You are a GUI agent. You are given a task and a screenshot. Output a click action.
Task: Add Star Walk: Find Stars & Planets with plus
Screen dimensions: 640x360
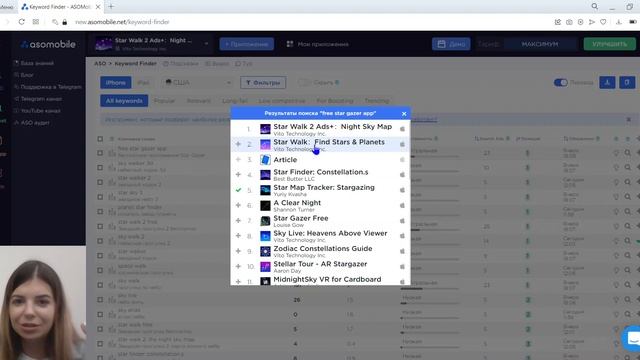238,144
